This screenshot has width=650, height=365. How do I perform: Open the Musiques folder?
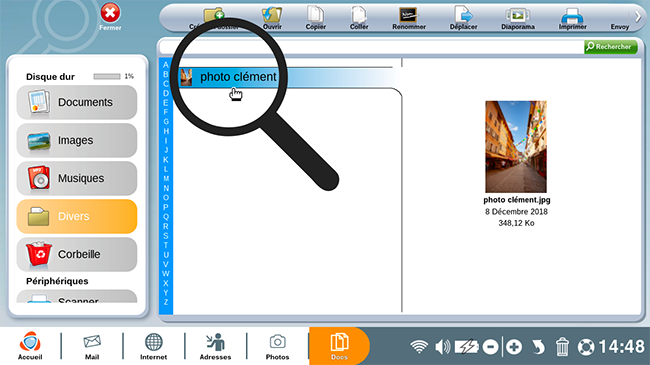point(77,178)
